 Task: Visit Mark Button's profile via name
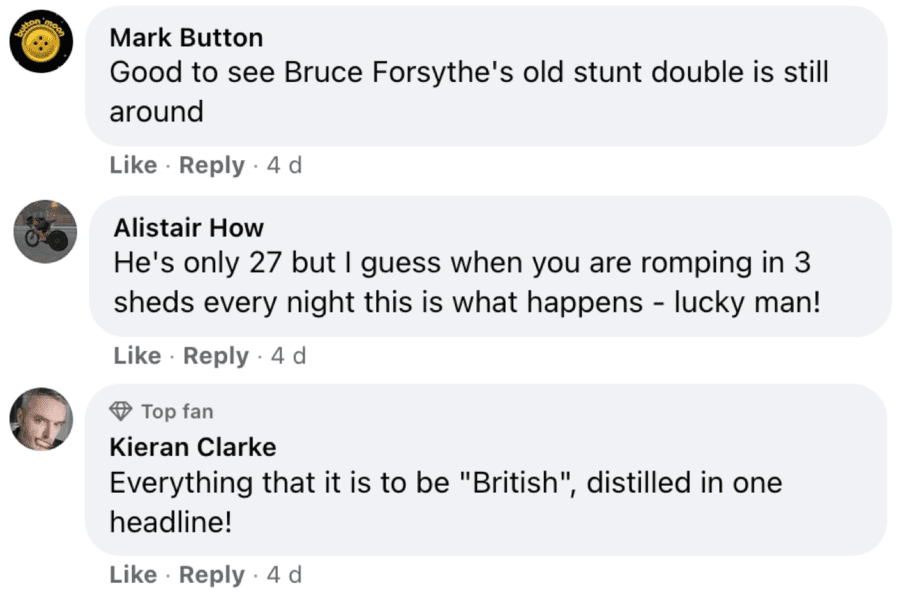point(186,38)
